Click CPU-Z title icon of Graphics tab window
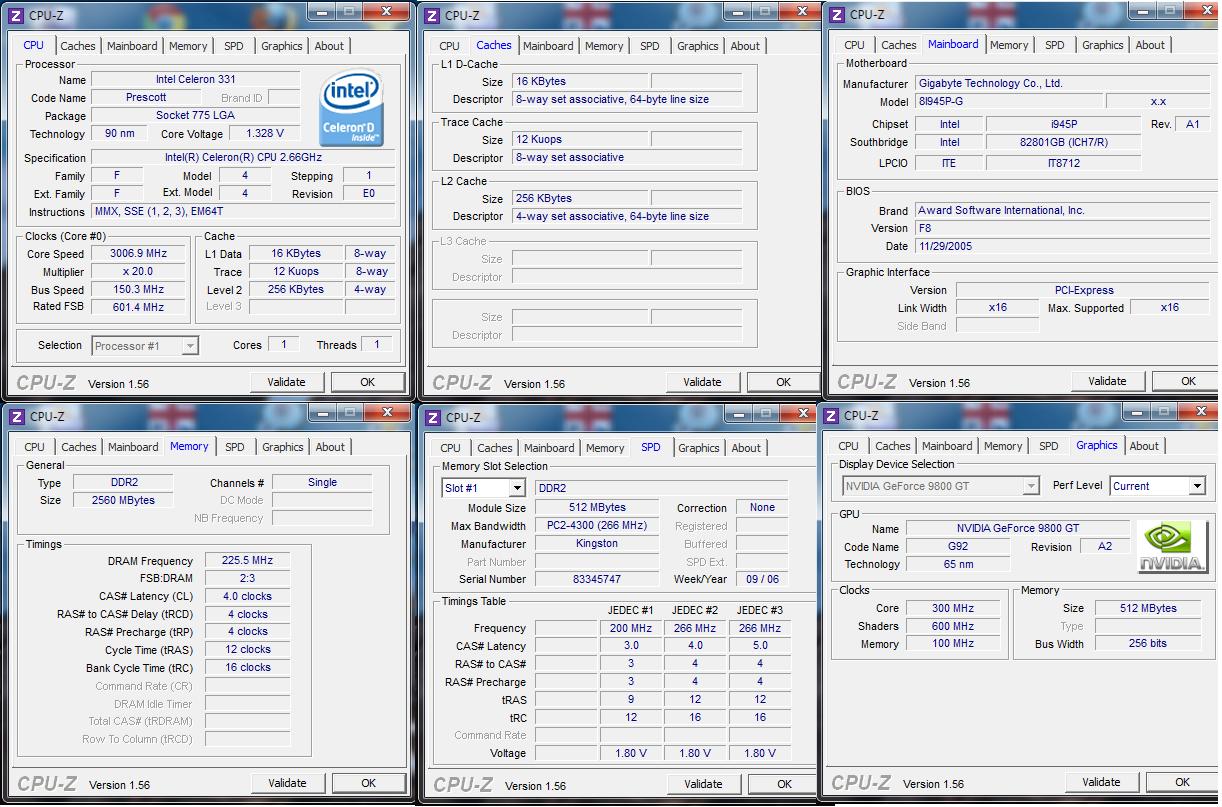 (831, 415)
